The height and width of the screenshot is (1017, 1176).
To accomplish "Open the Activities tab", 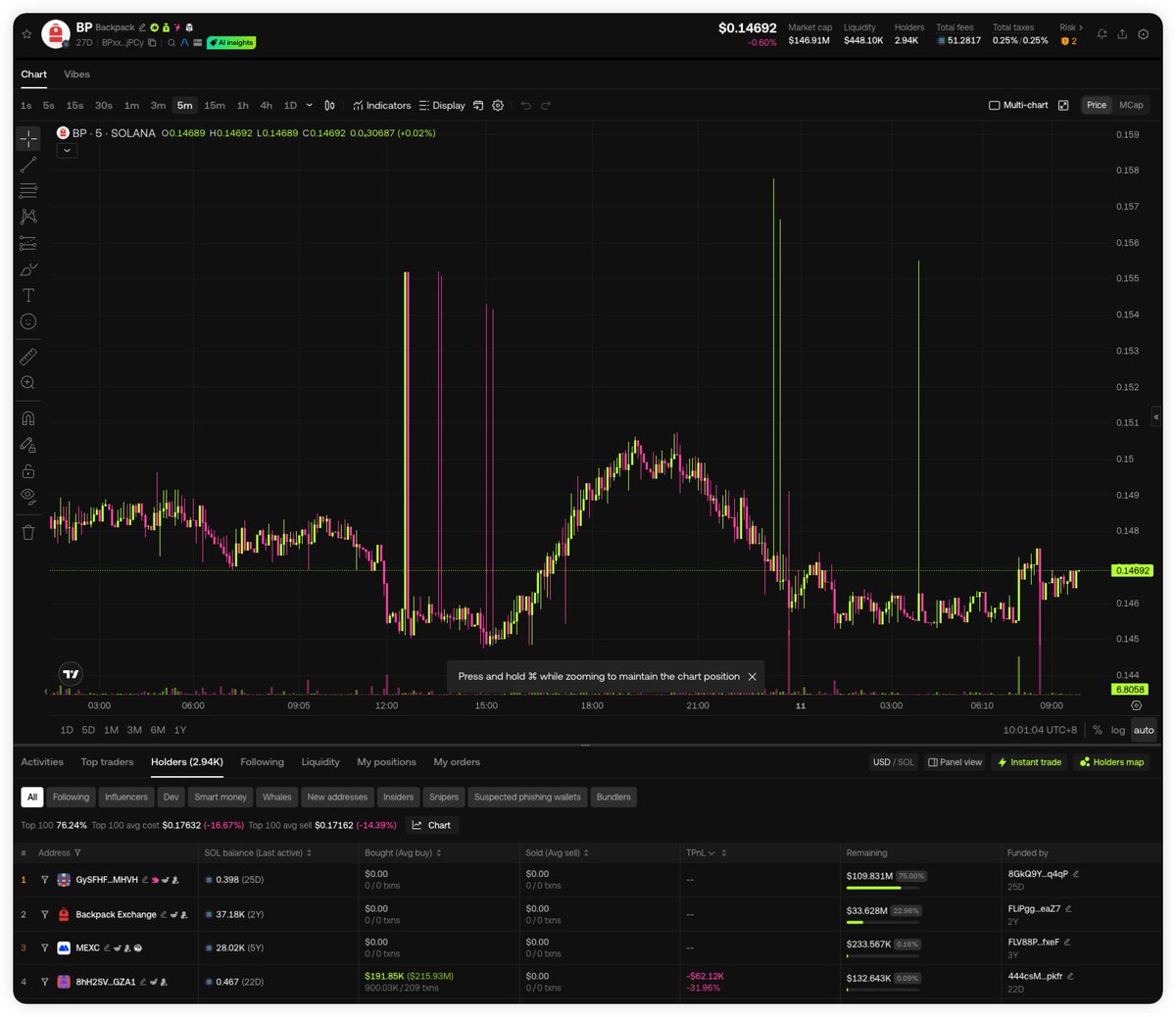I will [x=42, y=762].
